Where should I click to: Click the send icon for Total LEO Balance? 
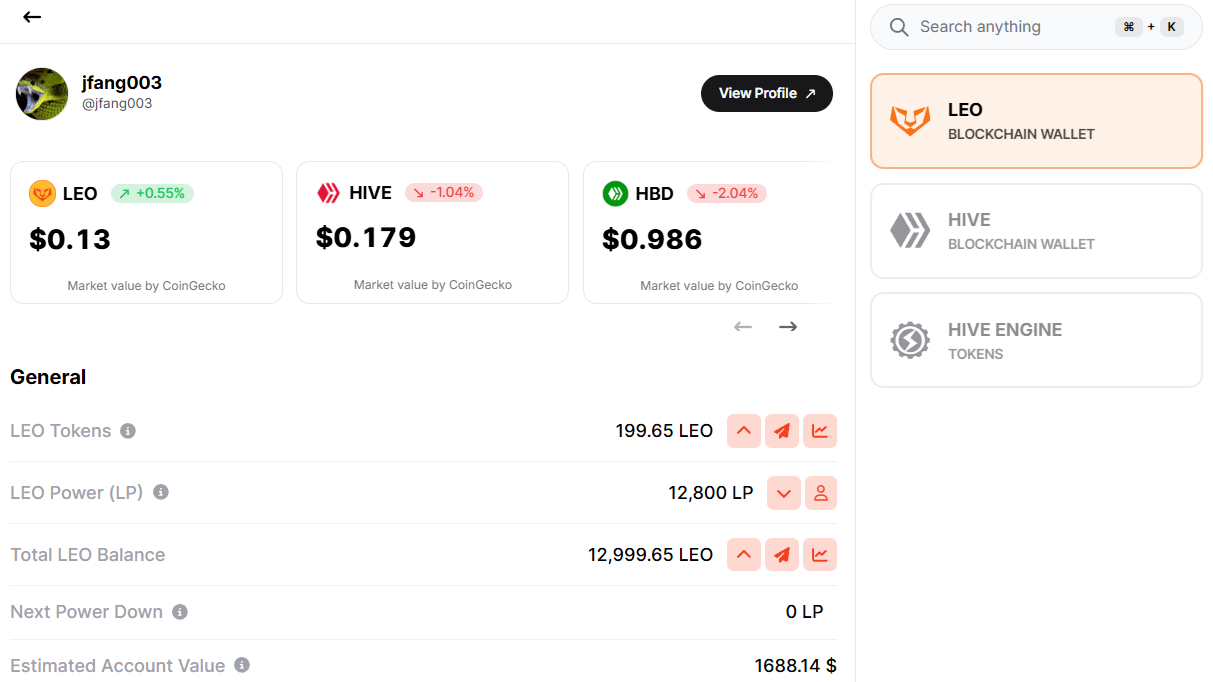(782, 555)
